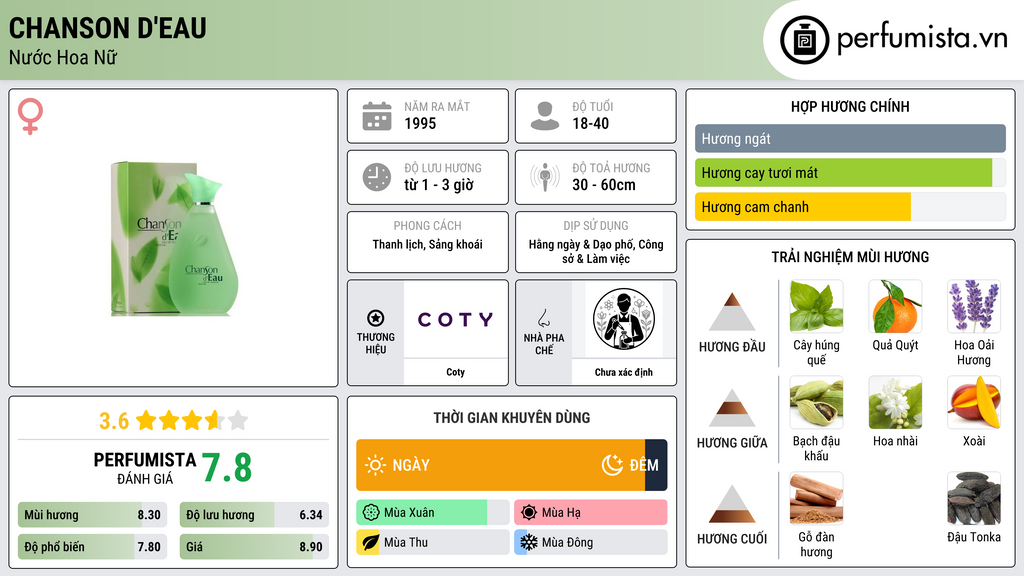Viewport: 1024px width, 576px height.
Task: Click the Đậu Tonka bean image
Action: pyautogui.click(x=974, y=498)
